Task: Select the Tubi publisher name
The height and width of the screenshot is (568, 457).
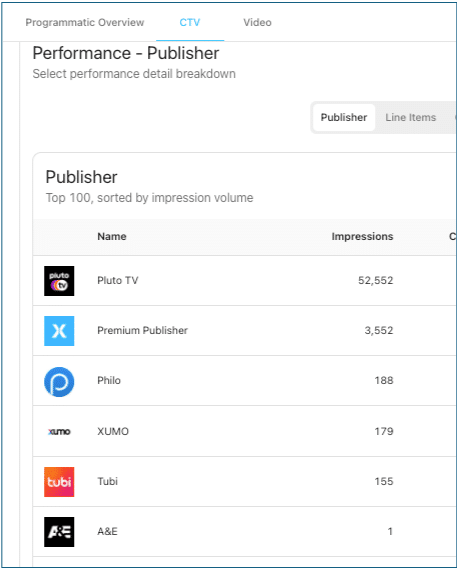Action: point(108,481)
